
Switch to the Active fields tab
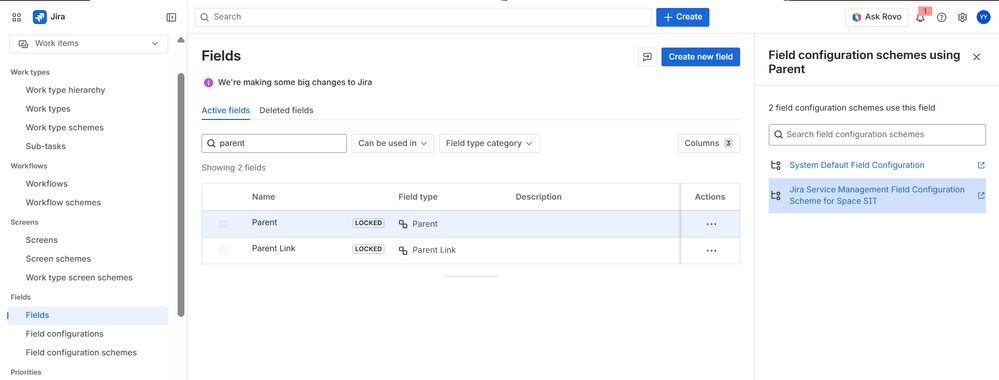[226, 110]
